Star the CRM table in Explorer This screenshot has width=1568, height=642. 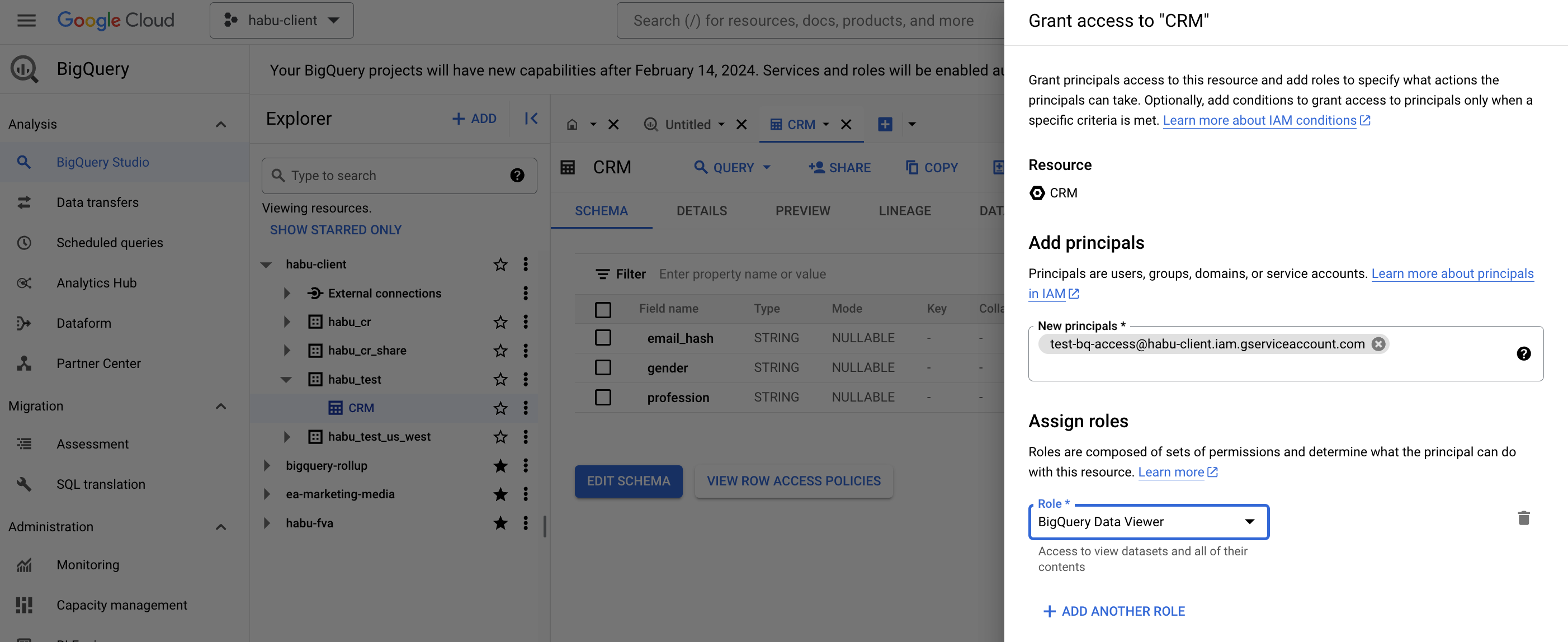tap(500, 408)
